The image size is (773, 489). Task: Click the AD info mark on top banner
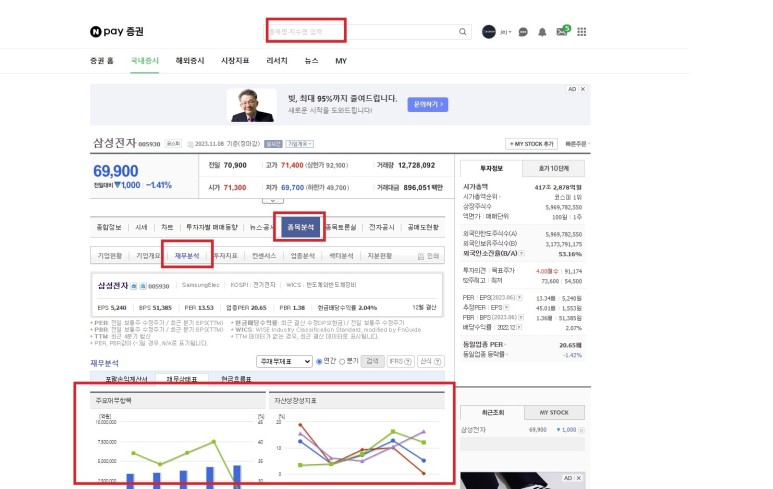point(572,89)
